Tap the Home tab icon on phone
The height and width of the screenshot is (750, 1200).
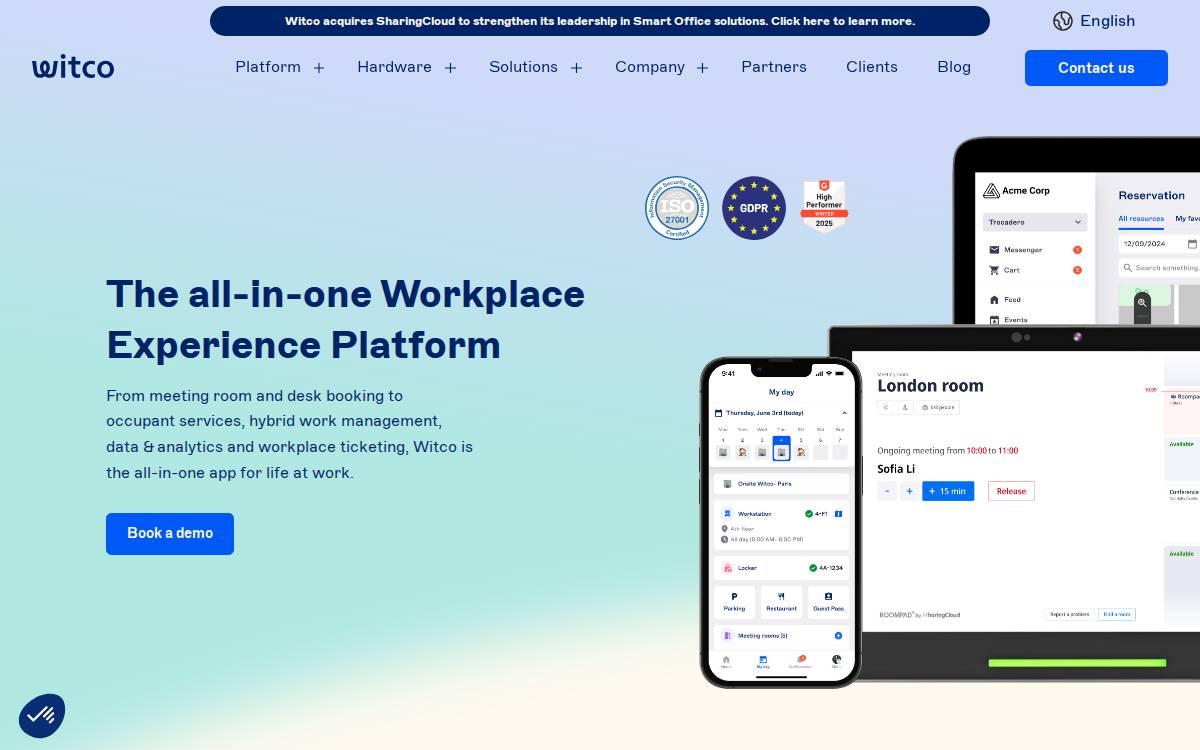tap(726, 660)
